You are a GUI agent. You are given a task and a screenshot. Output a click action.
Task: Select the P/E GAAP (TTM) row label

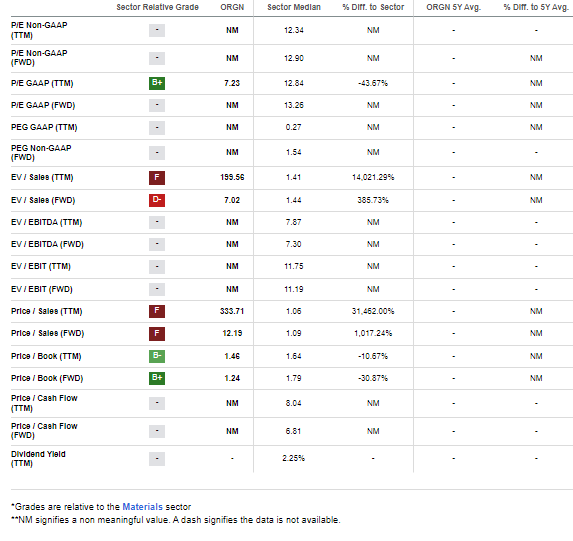(42, 83)
